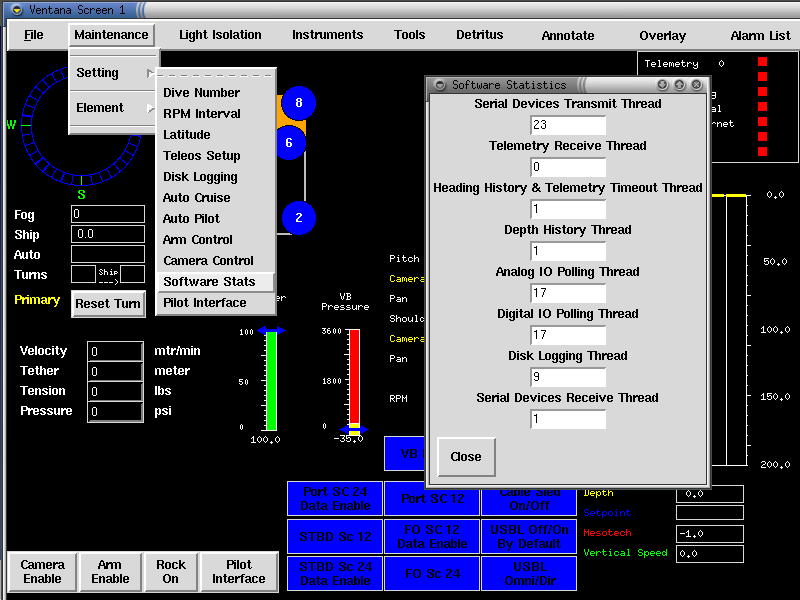This screenshot has width=800, height=600.
Task: Expand the Element submenu
Action: (x=112, y=108)
